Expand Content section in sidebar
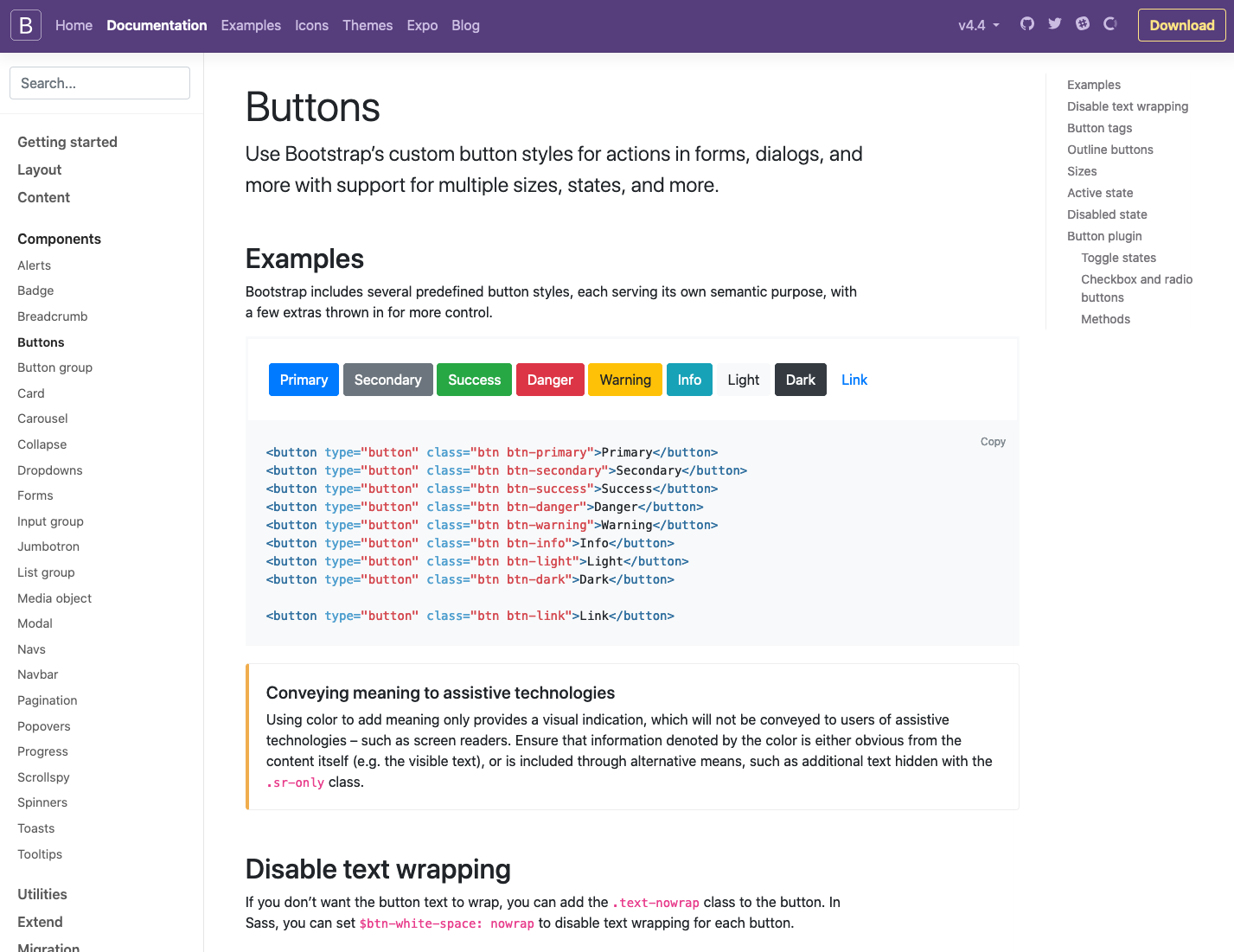 [x=44, y=197]
